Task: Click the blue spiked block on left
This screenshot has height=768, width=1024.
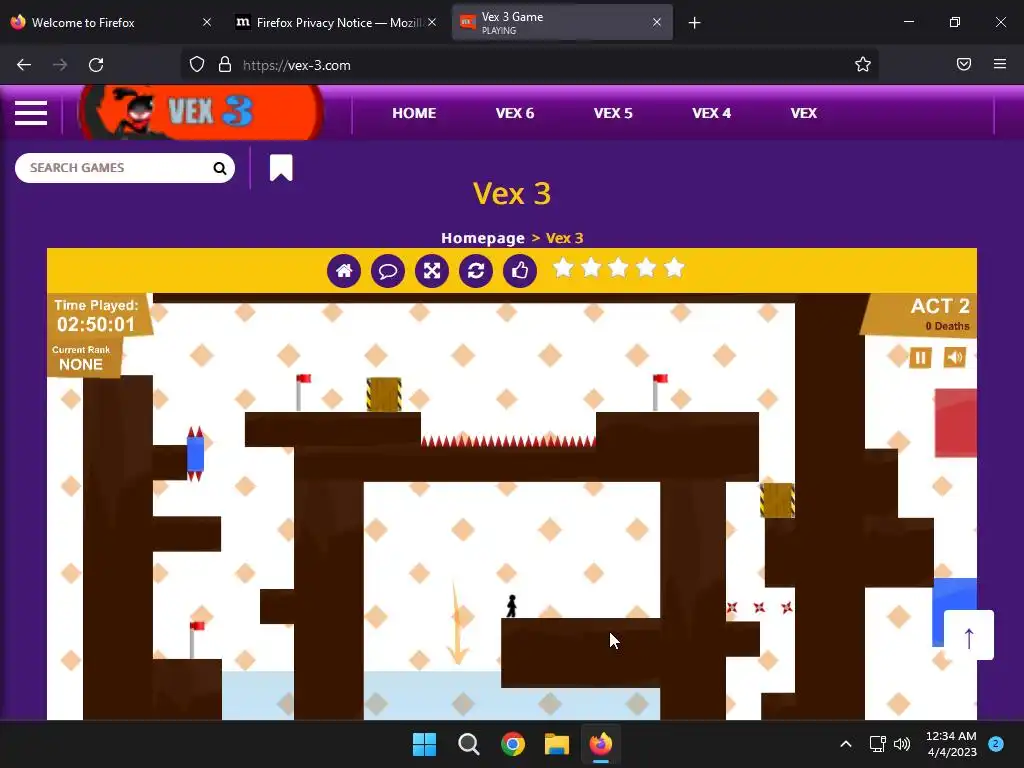Action: pyautogui.click(x=195, y=454)
